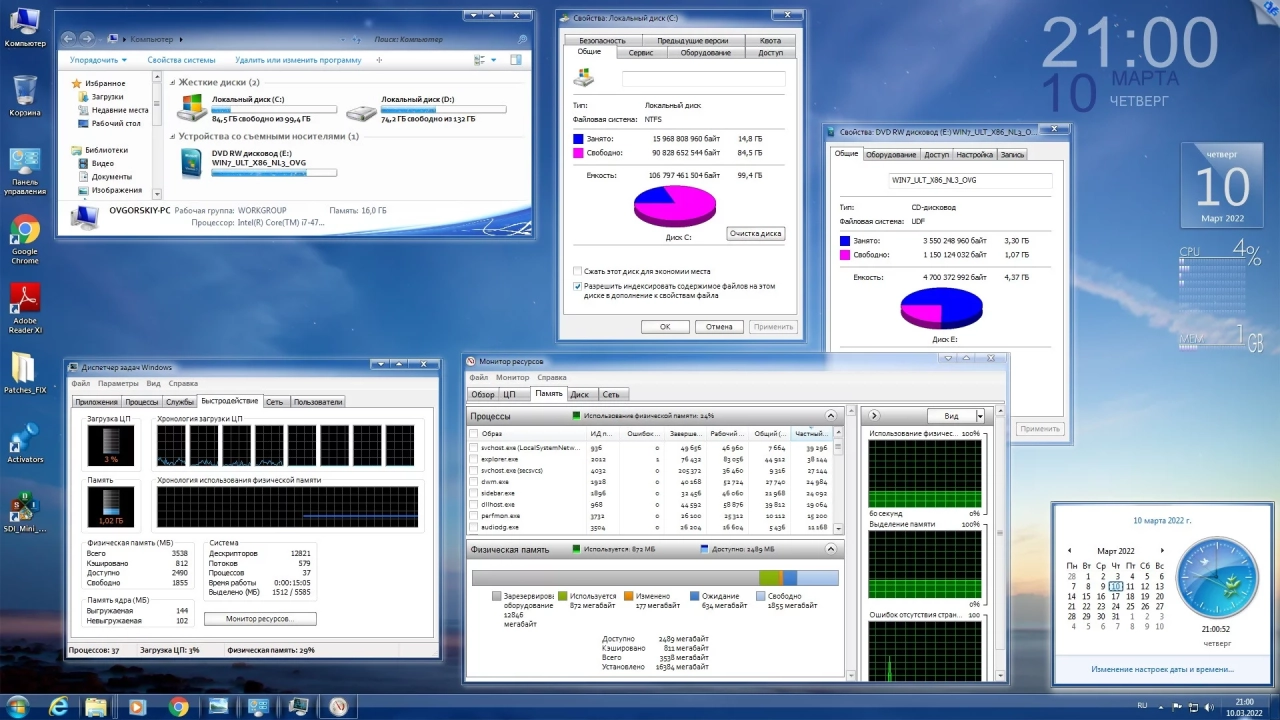Select the DVD RW дисковод (E:) icon
The image size is (1280, 720).
(192, 163)
